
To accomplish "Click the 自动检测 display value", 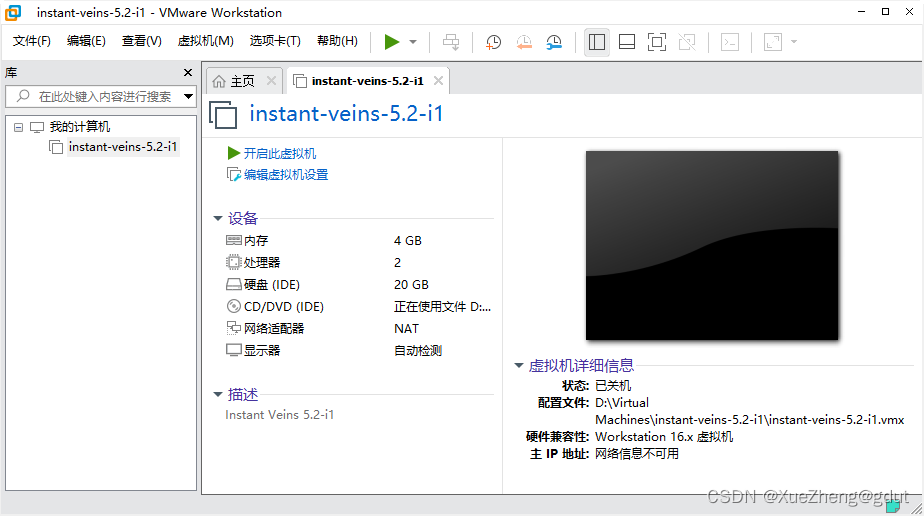I will (418, 350).
